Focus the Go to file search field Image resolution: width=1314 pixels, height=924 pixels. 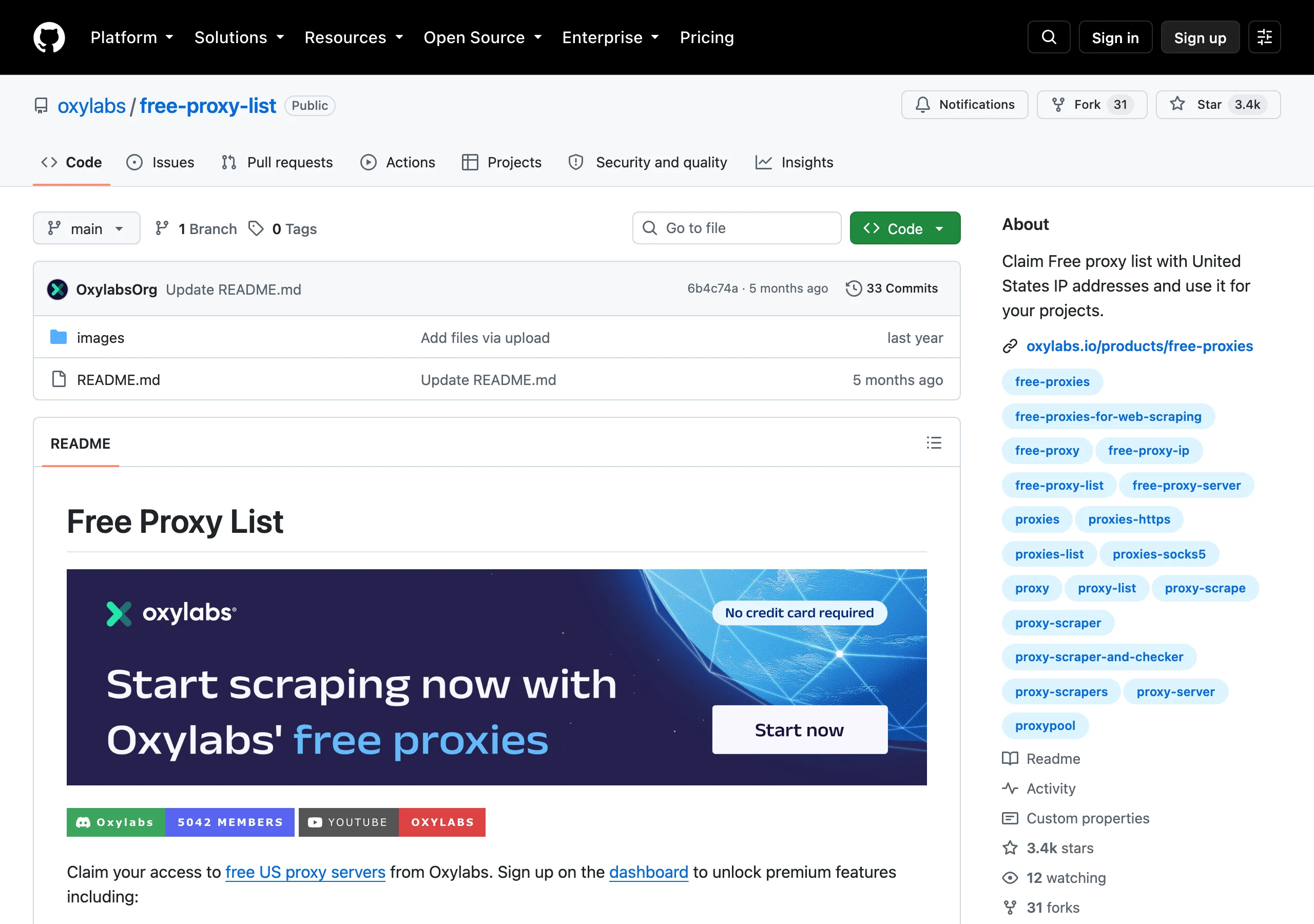(x=737, y=228)
